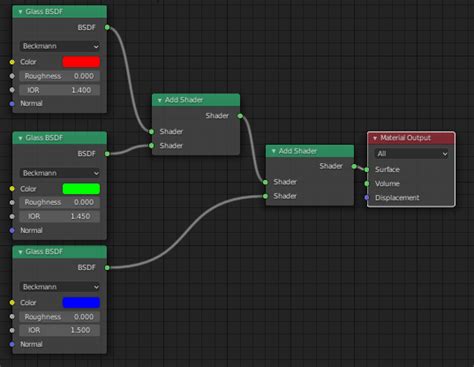Screen dimensions: 474x367
Task: Click the IOR 1.400 field
Action: click(x=59, y=90)
